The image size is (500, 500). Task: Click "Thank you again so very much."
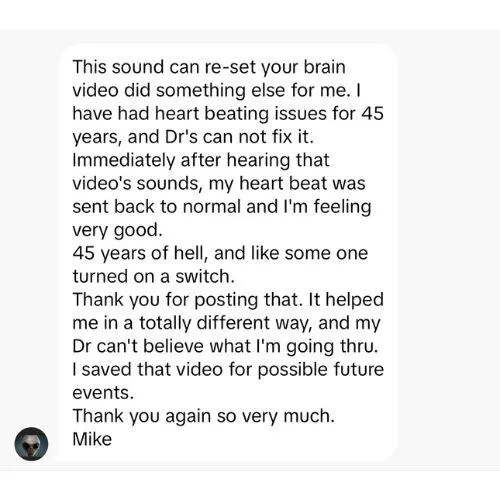203,416
